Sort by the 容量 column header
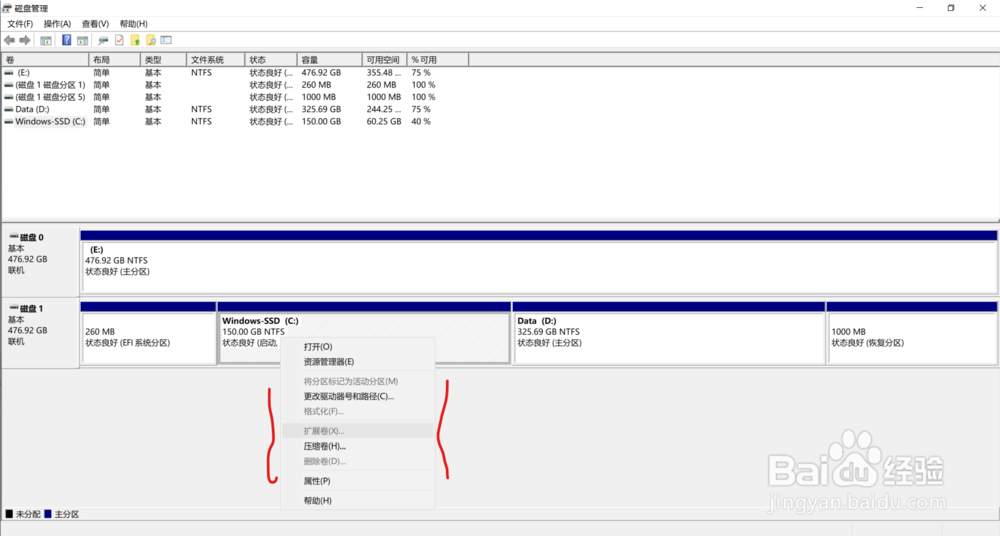Image resolution: width=1000 pixels, height=536 pixels. [x=330, y=59]
